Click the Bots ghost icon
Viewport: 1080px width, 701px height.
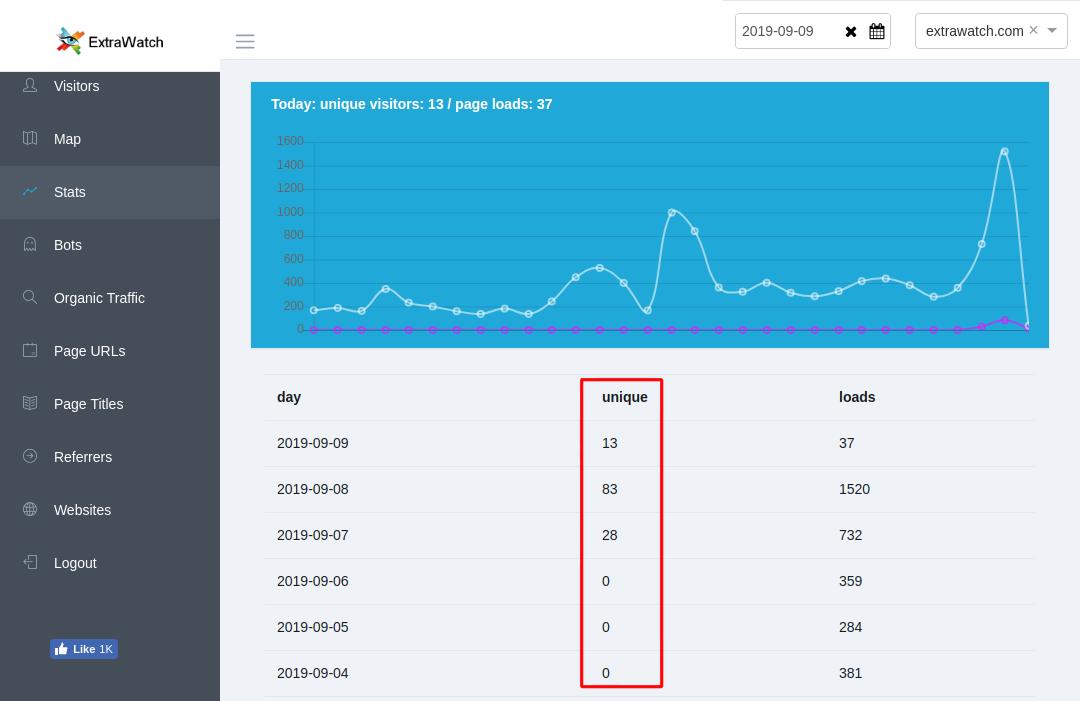pyautogui.click(x=30, y=244)
